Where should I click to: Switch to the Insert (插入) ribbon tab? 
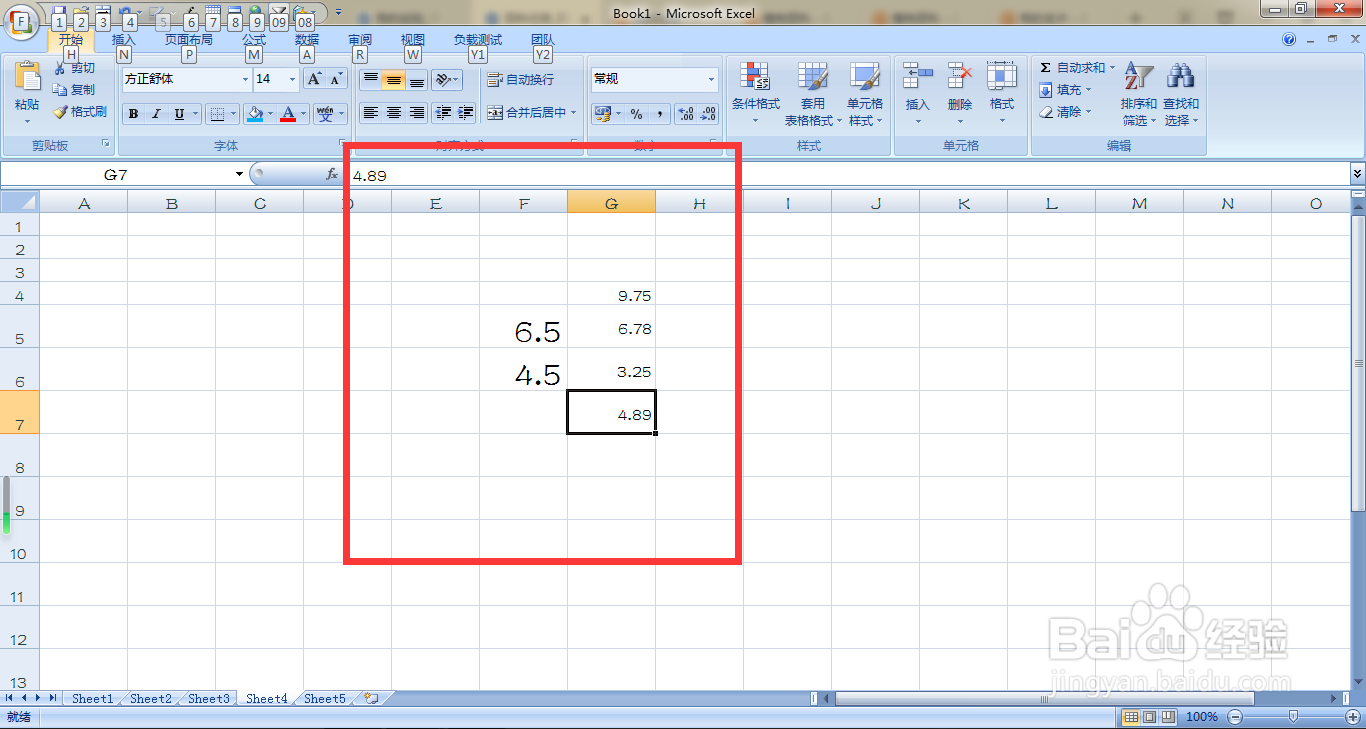pyautogui.click(x=124, y=40)
